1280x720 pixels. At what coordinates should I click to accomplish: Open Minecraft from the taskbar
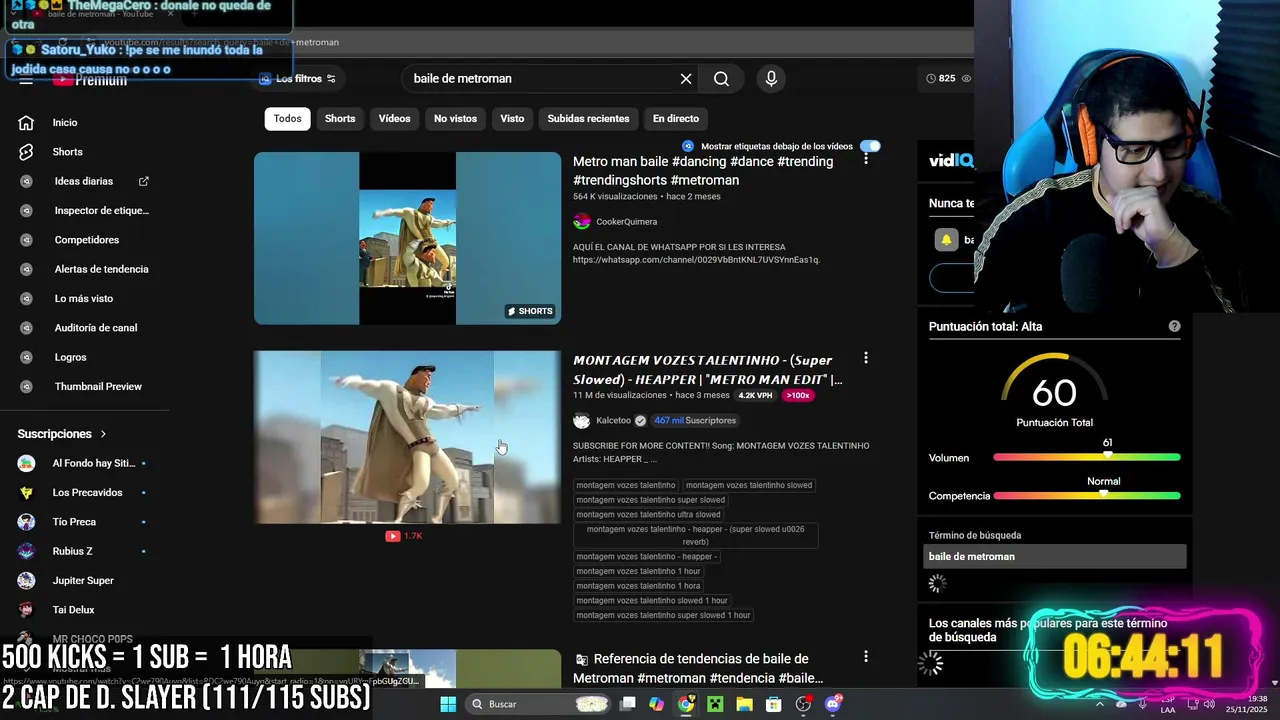tap(715, 704)
